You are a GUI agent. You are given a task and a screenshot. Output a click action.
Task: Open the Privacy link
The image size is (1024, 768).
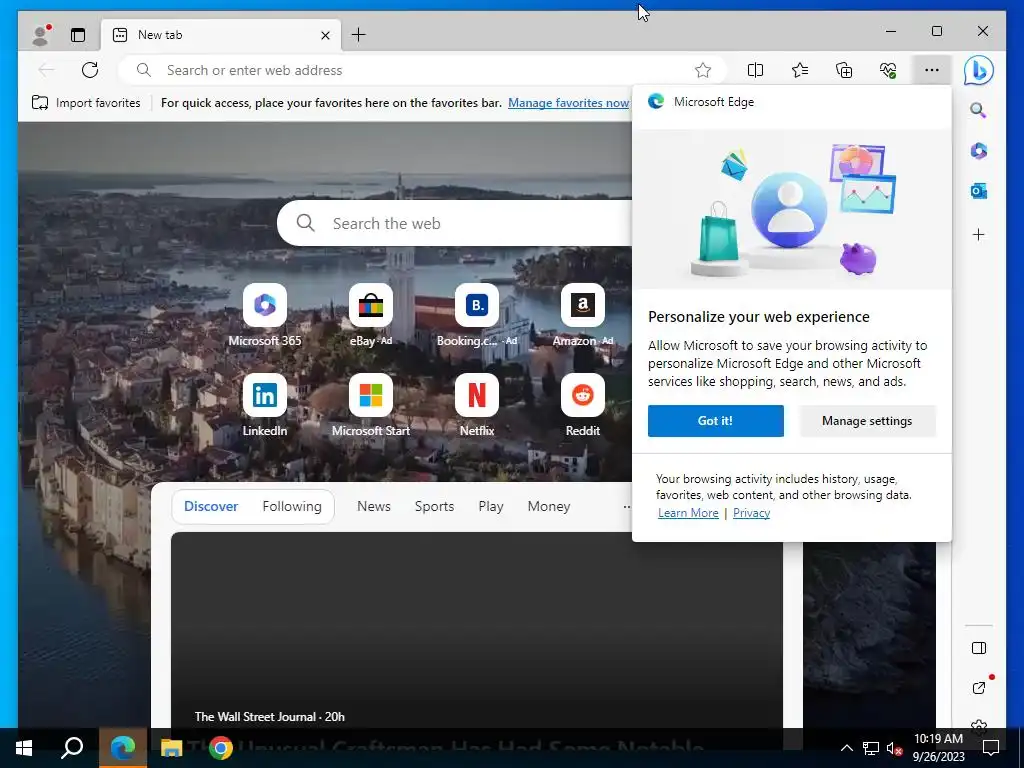[751, 513]
